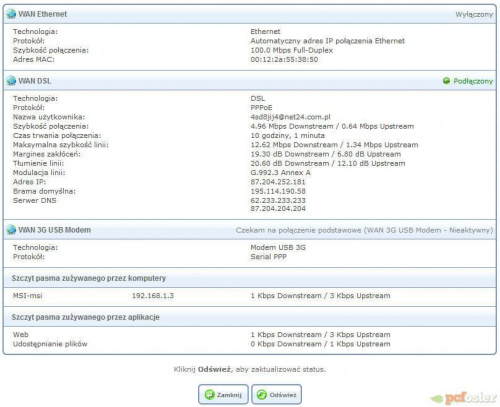Refresh status using the Odśwież button
Viewport: 500px width, 407px height.
(x=276, y=395)
